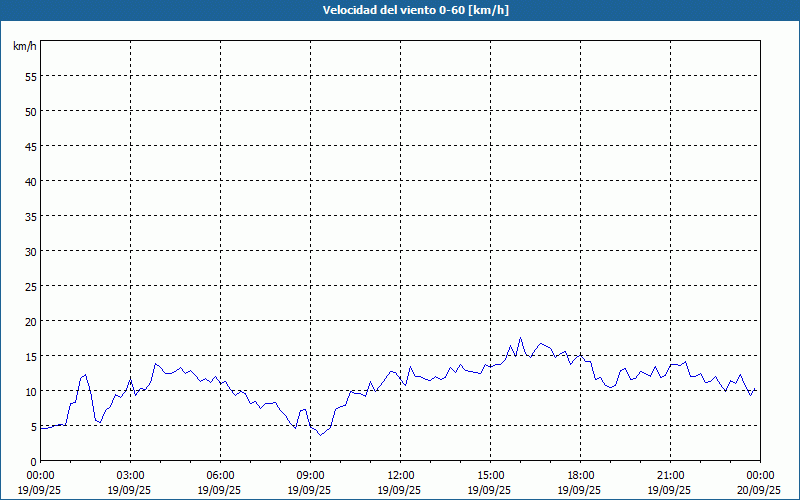
Task: Select the 15:00 time label
Action: pos(490,475)
